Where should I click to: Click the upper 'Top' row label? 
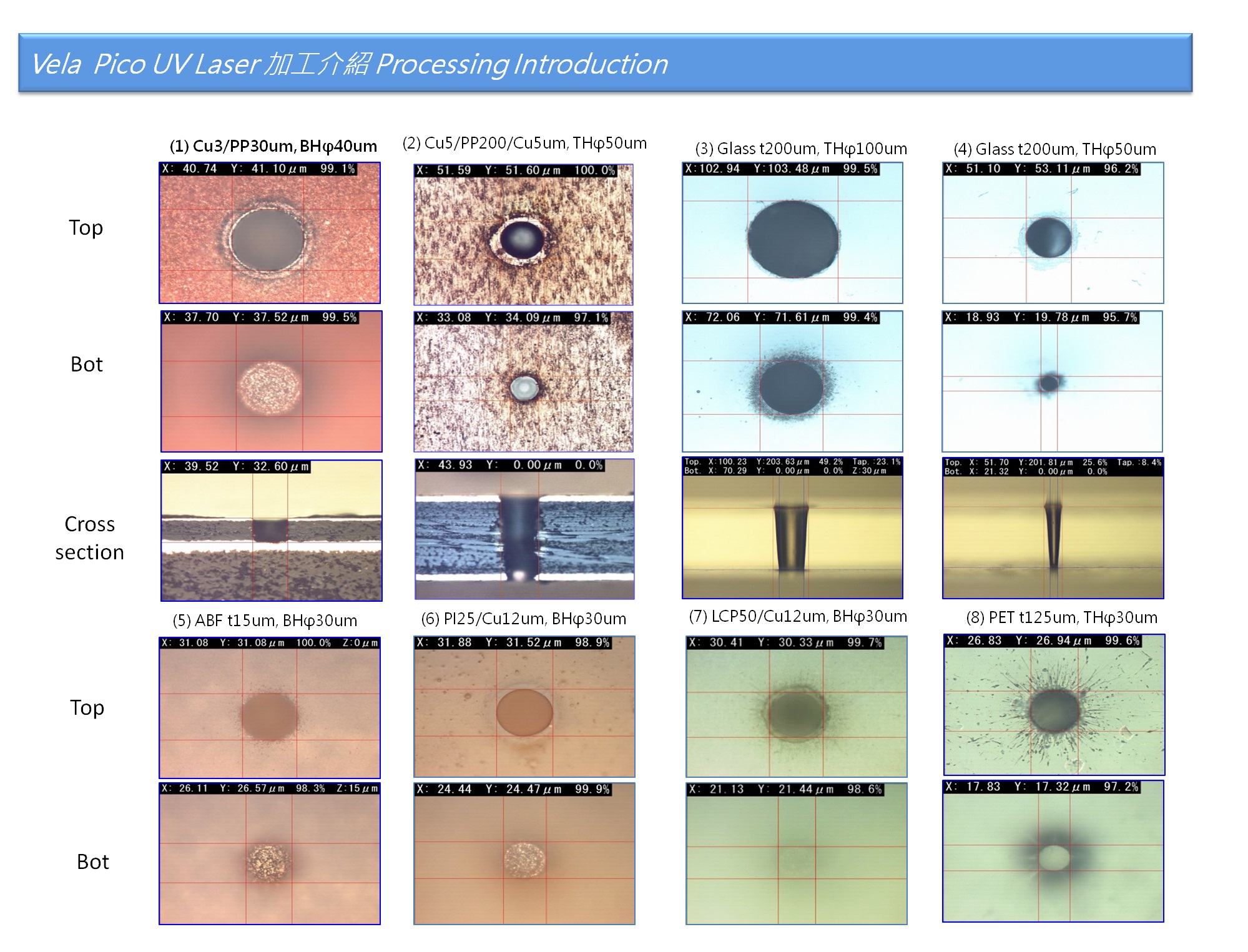tap(86, 228)
